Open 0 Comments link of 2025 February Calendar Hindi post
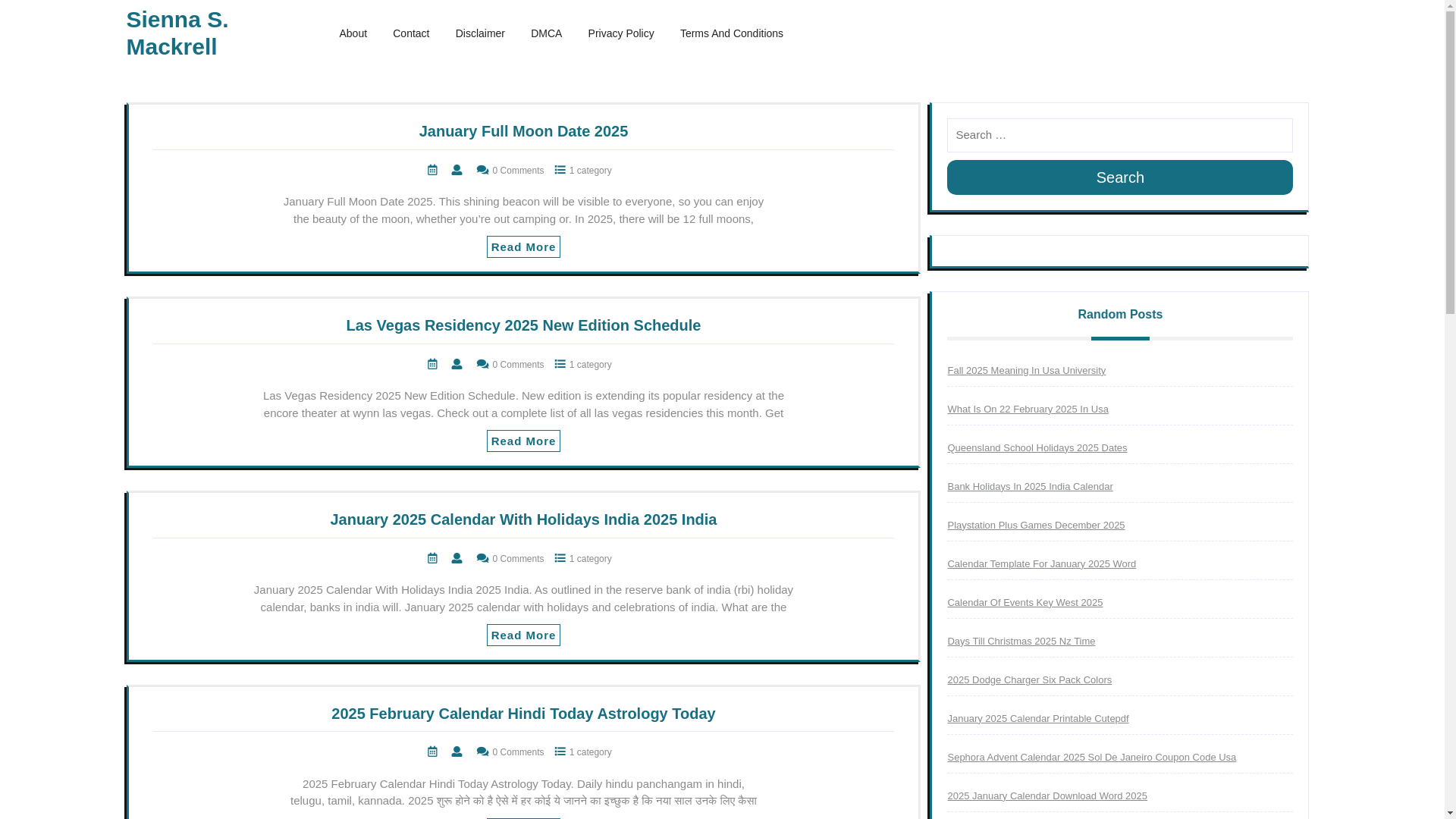Viewport: 1456px width, 819px height. [x=518, y=752]
